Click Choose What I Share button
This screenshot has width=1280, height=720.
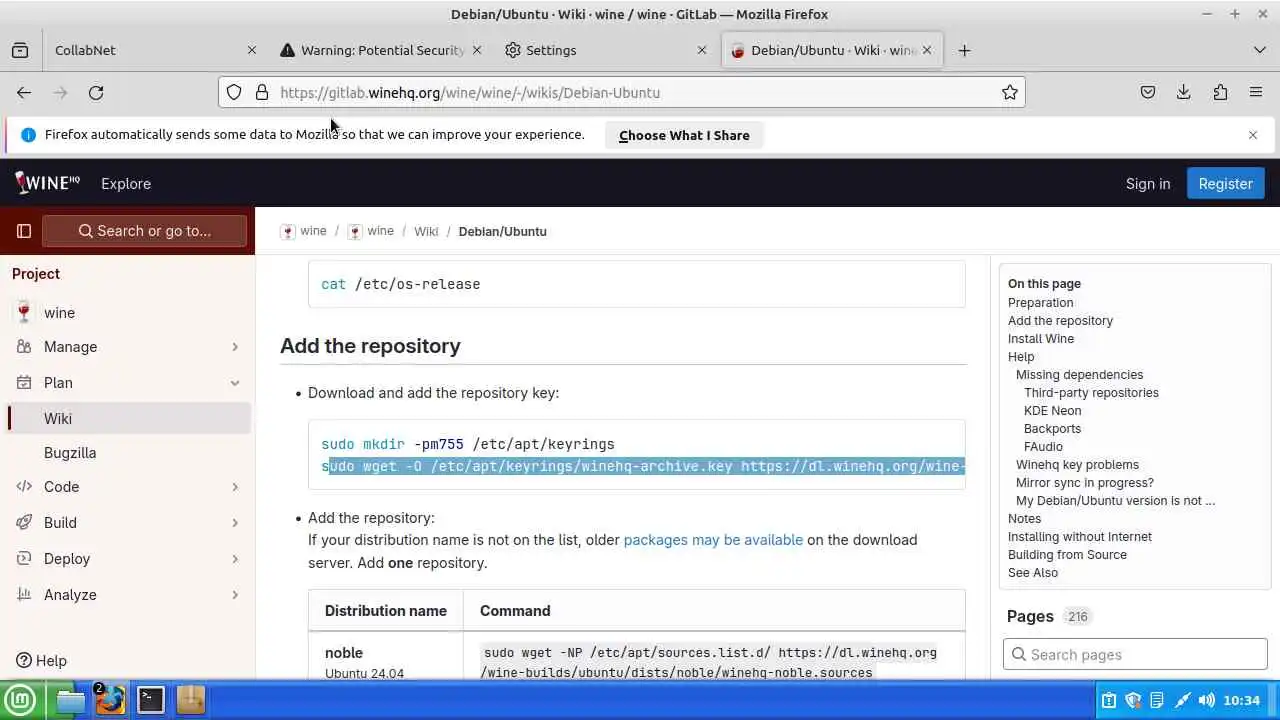(x=684, y=135)
